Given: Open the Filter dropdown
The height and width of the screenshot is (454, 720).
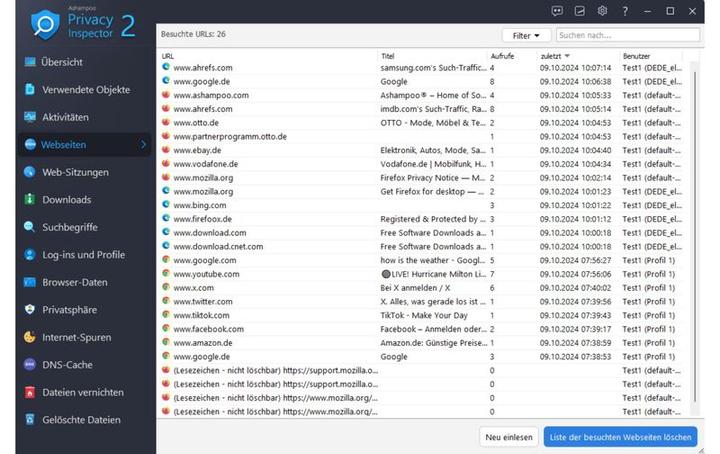Looking at the screenshot, I should coord(526,35).
